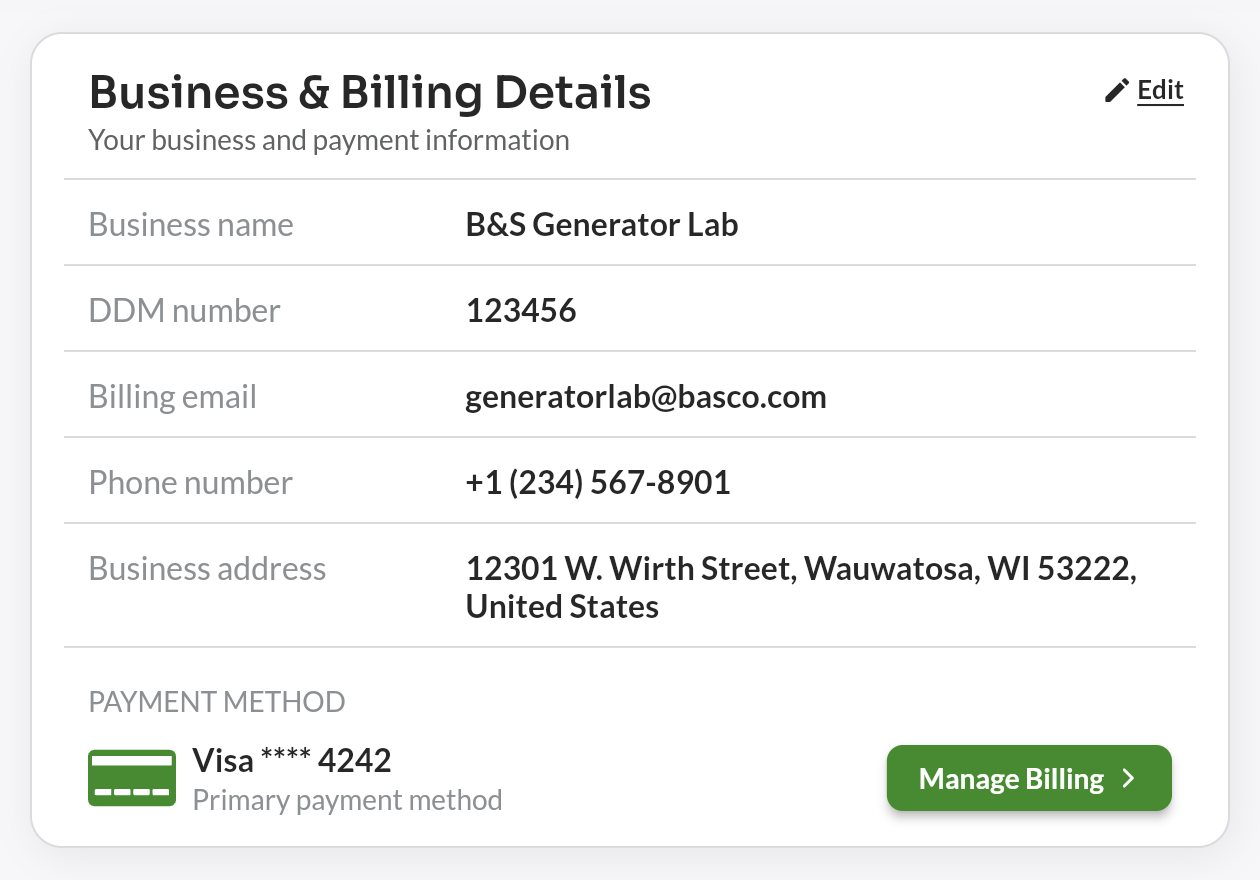Viewport: 1260px width, 880px height.
Task: Click the subtitle about business and payment information
Action: pos(329,140)
